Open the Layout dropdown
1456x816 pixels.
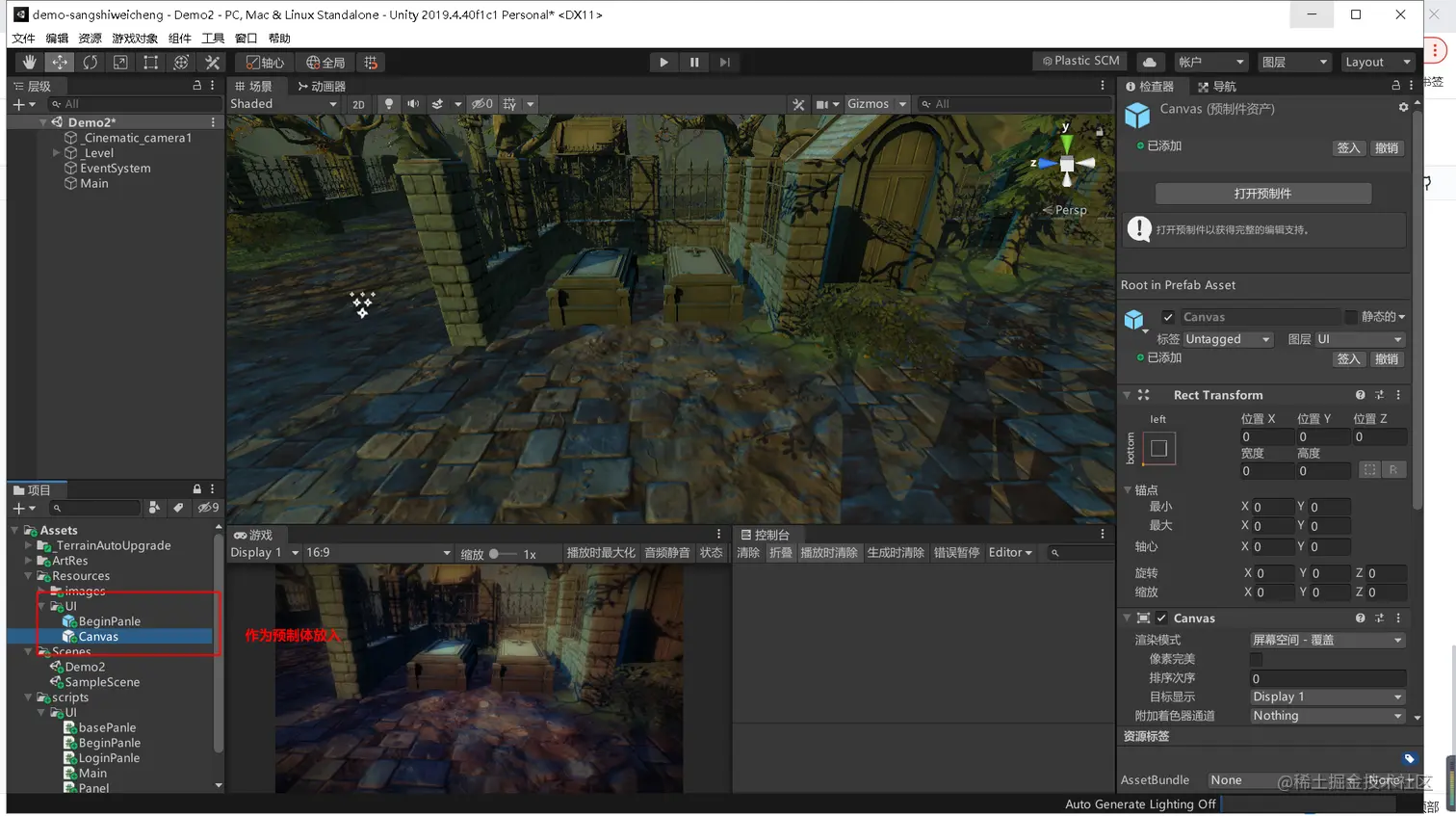point(1377,63)
